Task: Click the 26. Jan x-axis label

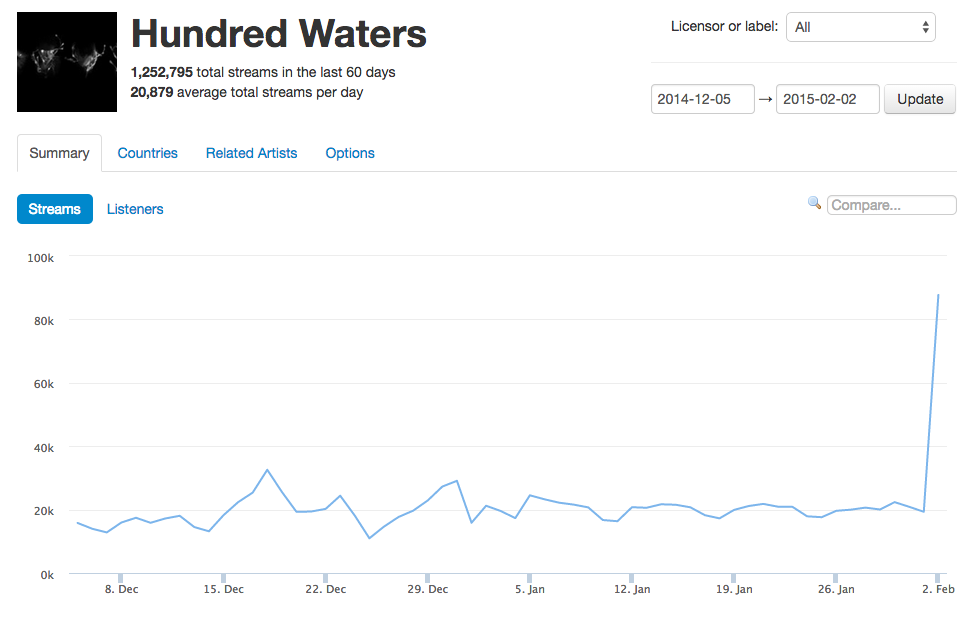Action: click(836, 589)
